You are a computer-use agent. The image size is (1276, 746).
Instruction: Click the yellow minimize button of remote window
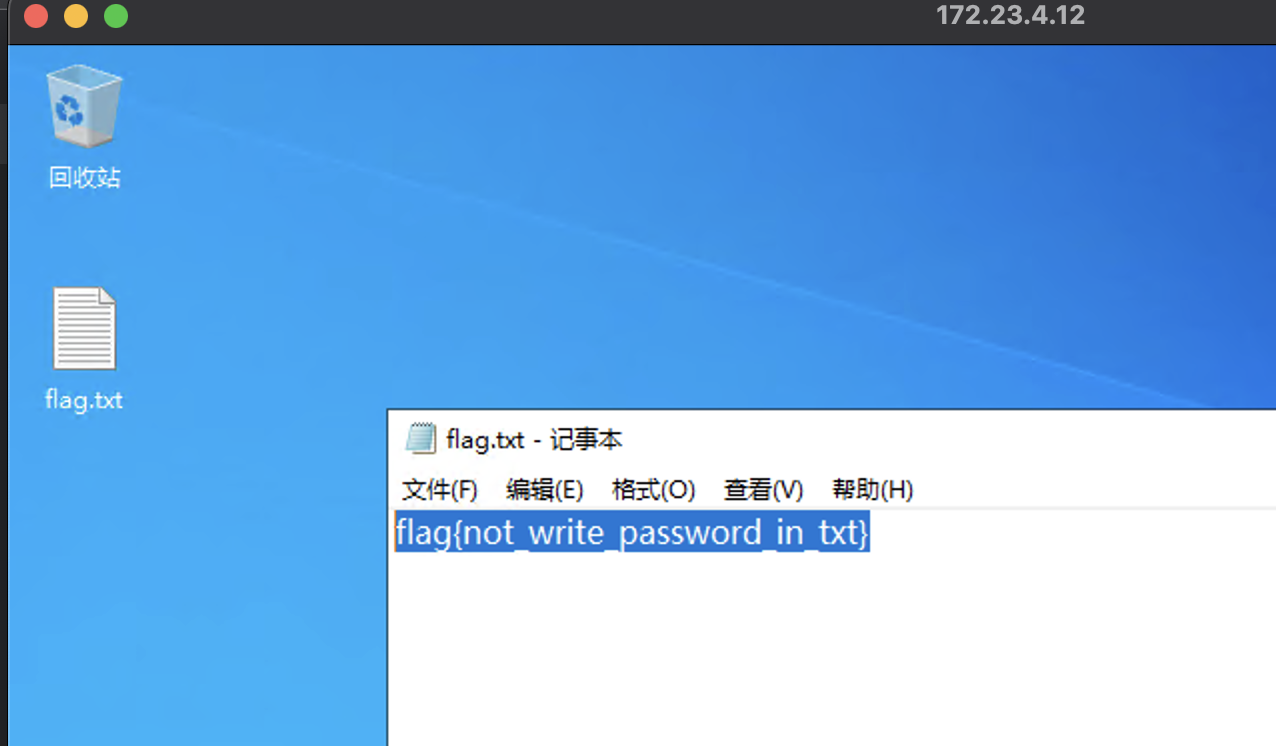pos(76,16)
